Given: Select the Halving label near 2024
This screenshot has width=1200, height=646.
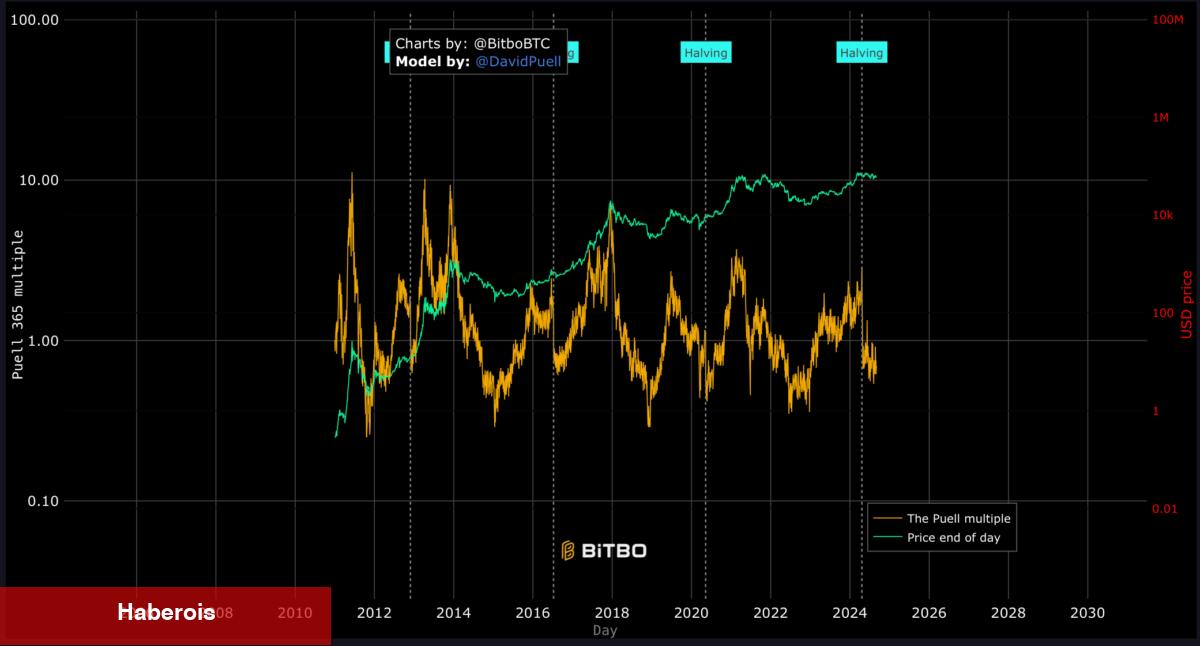Looking at the screenshot, I should coord(861,52).
